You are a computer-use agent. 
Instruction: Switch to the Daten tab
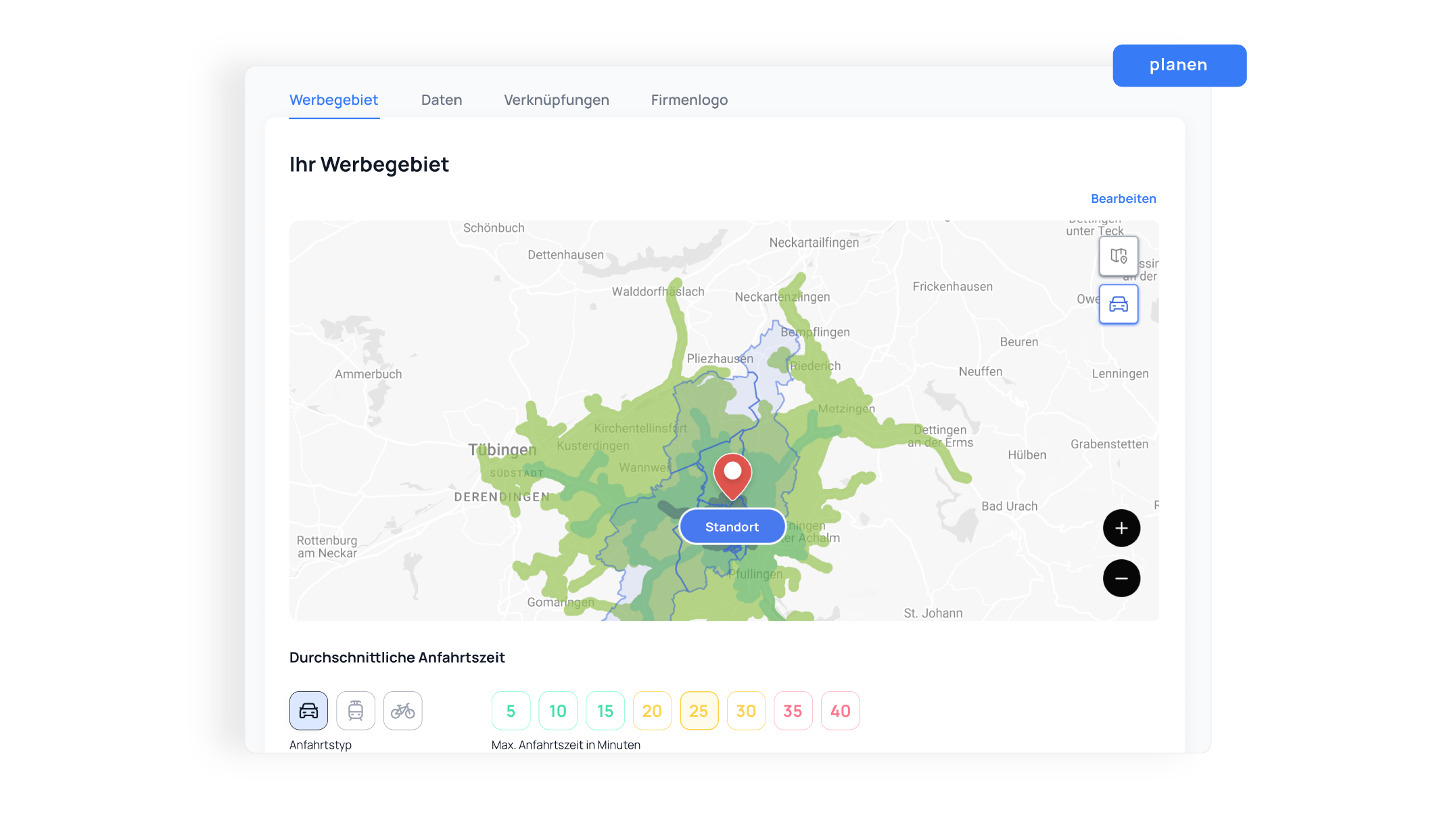[442, 100]
